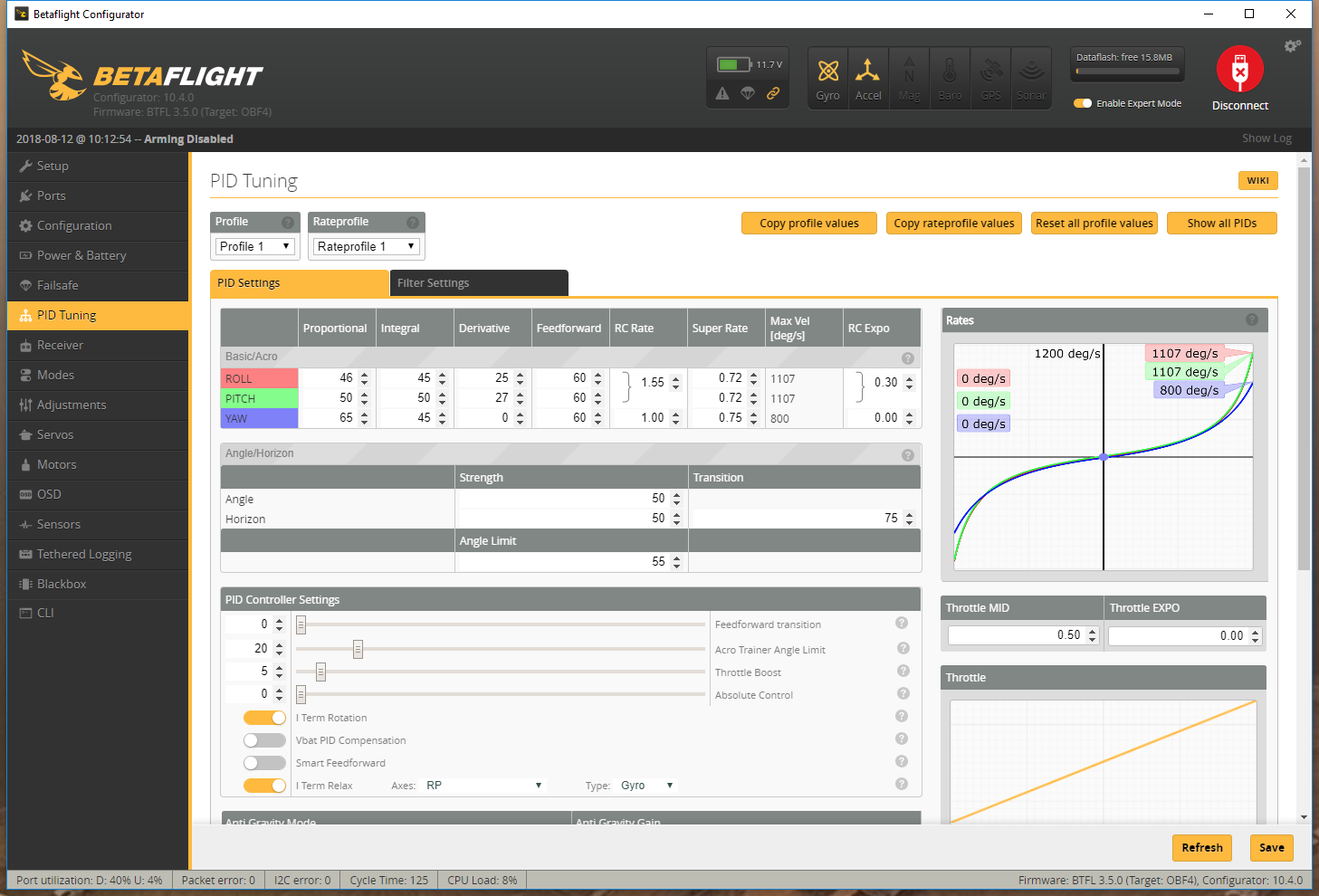This screenshot has height=896, width=1319.
Task: Click Reset all profile values button
Action: coord(1094,224)
